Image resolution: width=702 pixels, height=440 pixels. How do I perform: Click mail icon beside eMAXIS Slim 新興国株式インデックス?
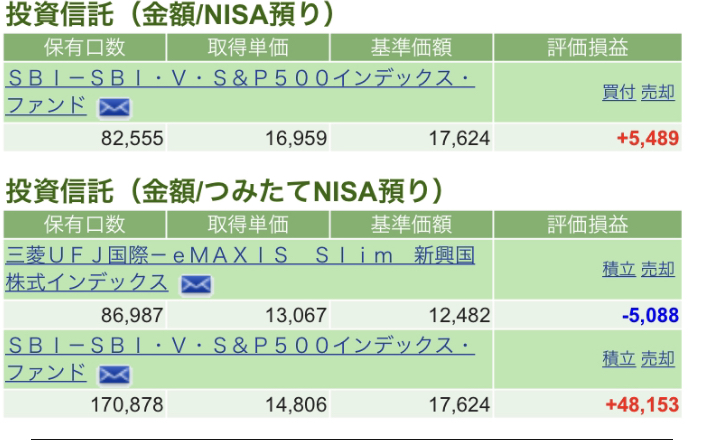[x=196, y=285]
